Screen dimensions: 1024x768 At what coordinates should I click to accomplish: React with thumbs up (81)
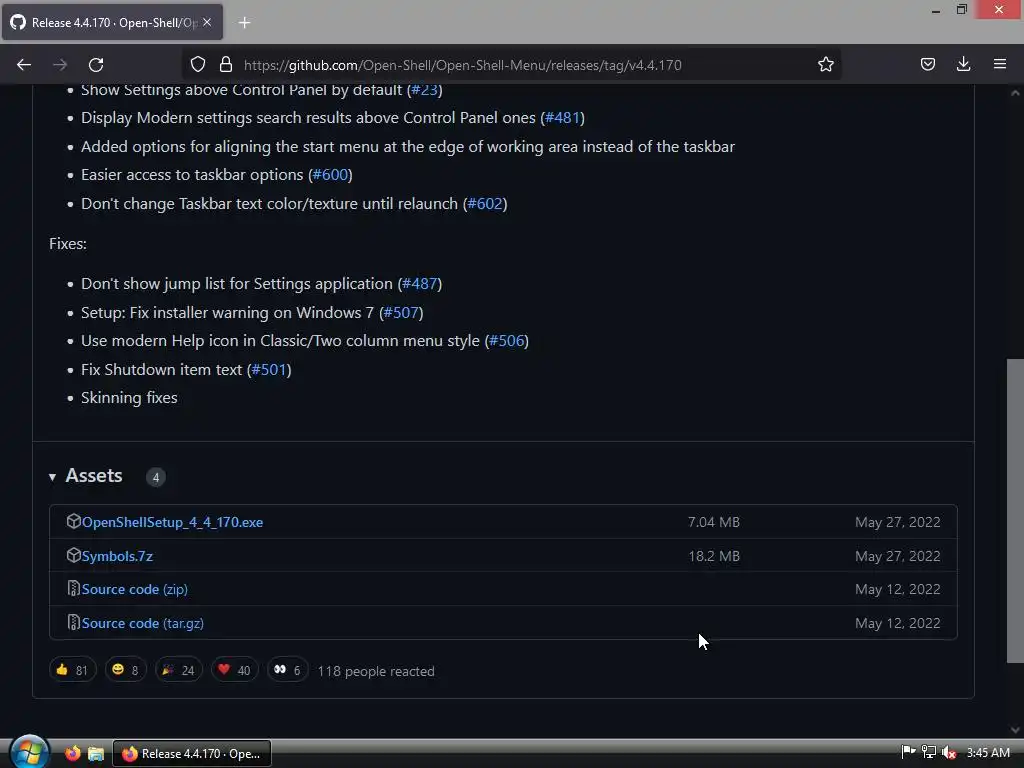point(72,670)
